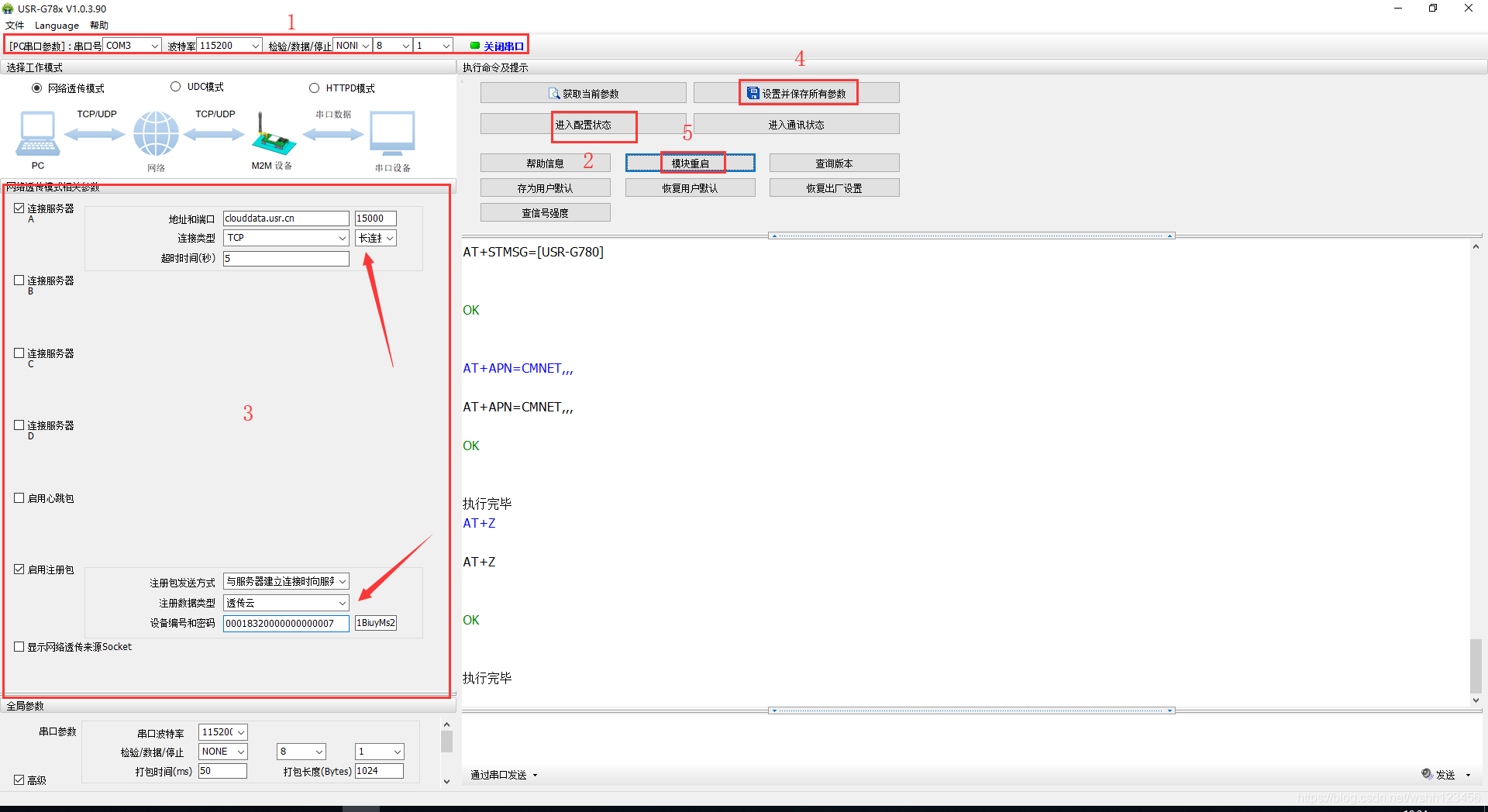The width and height of the screenshot is (1488, 812).
Task: Open the 长连接 connection dropdown
Action: click(x=376, y=238)
